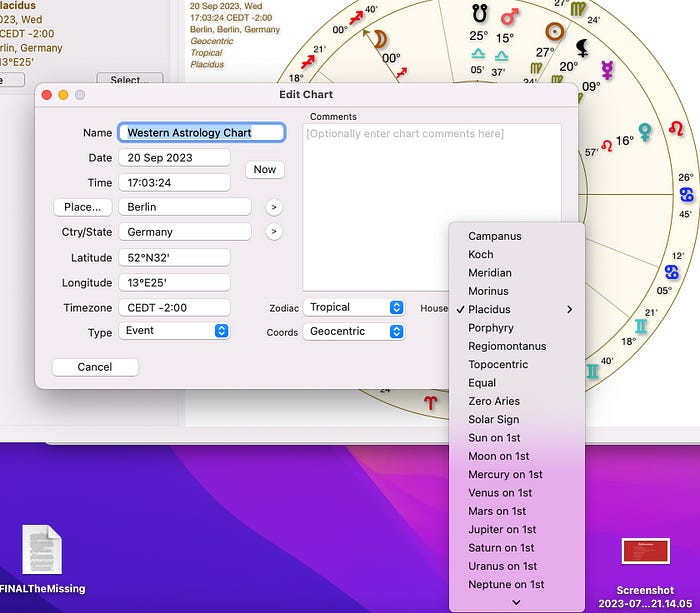The width and height of the screenshot is (700, 613).
Task: Select Campanus house system
Action: [x=517, y=236]
